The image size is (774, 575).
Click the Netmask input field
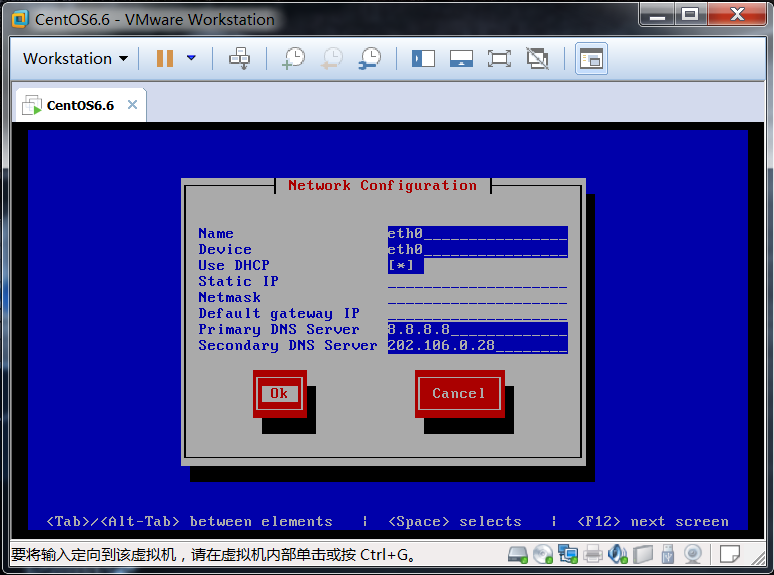coord(477,298)
